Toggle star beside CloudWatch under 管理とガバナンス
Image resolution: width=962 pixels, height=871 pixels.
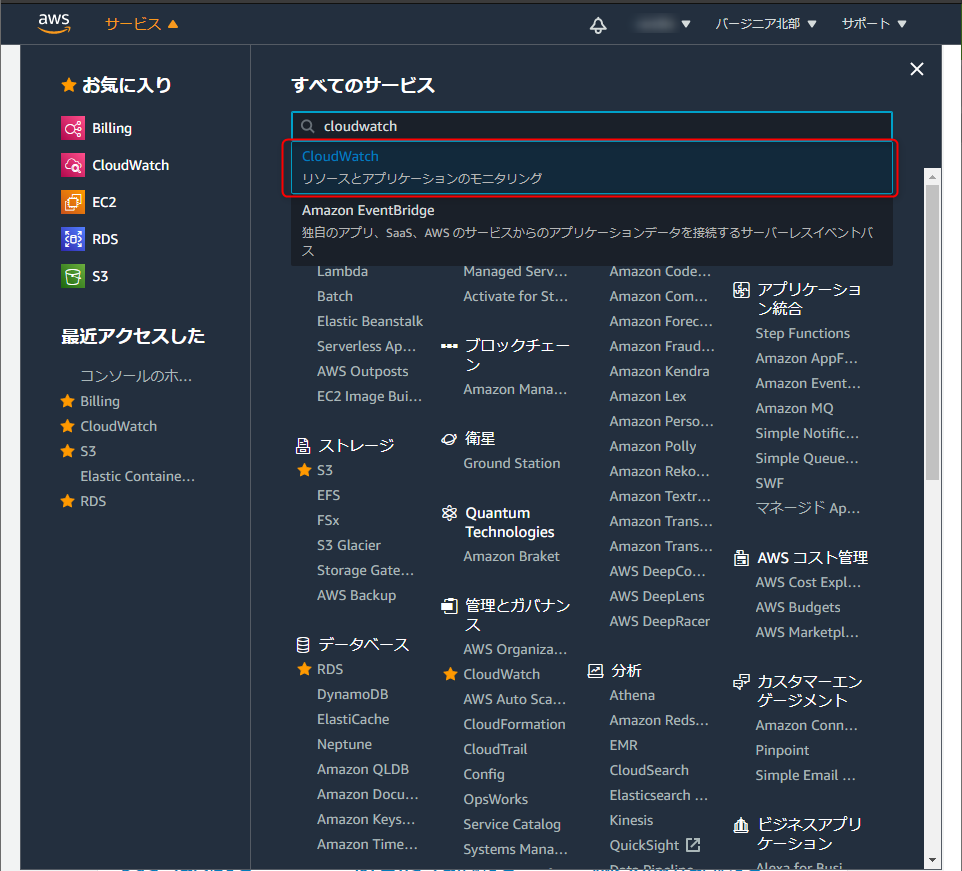(450, 674)
